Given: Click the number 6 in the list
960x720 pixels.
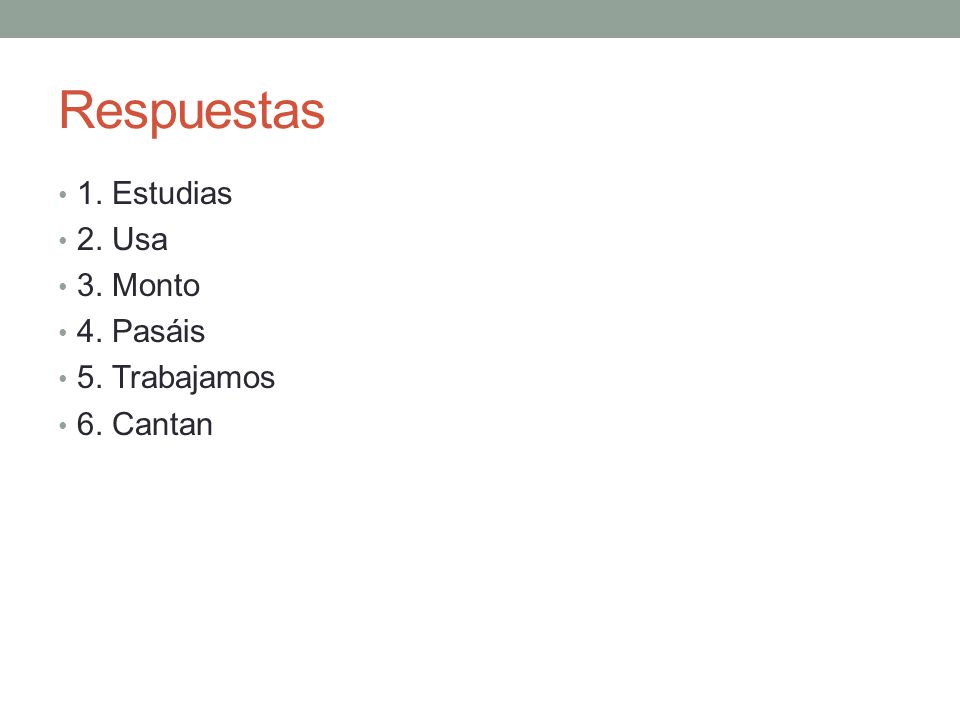Looking at the screenshot, I should 86,424.
